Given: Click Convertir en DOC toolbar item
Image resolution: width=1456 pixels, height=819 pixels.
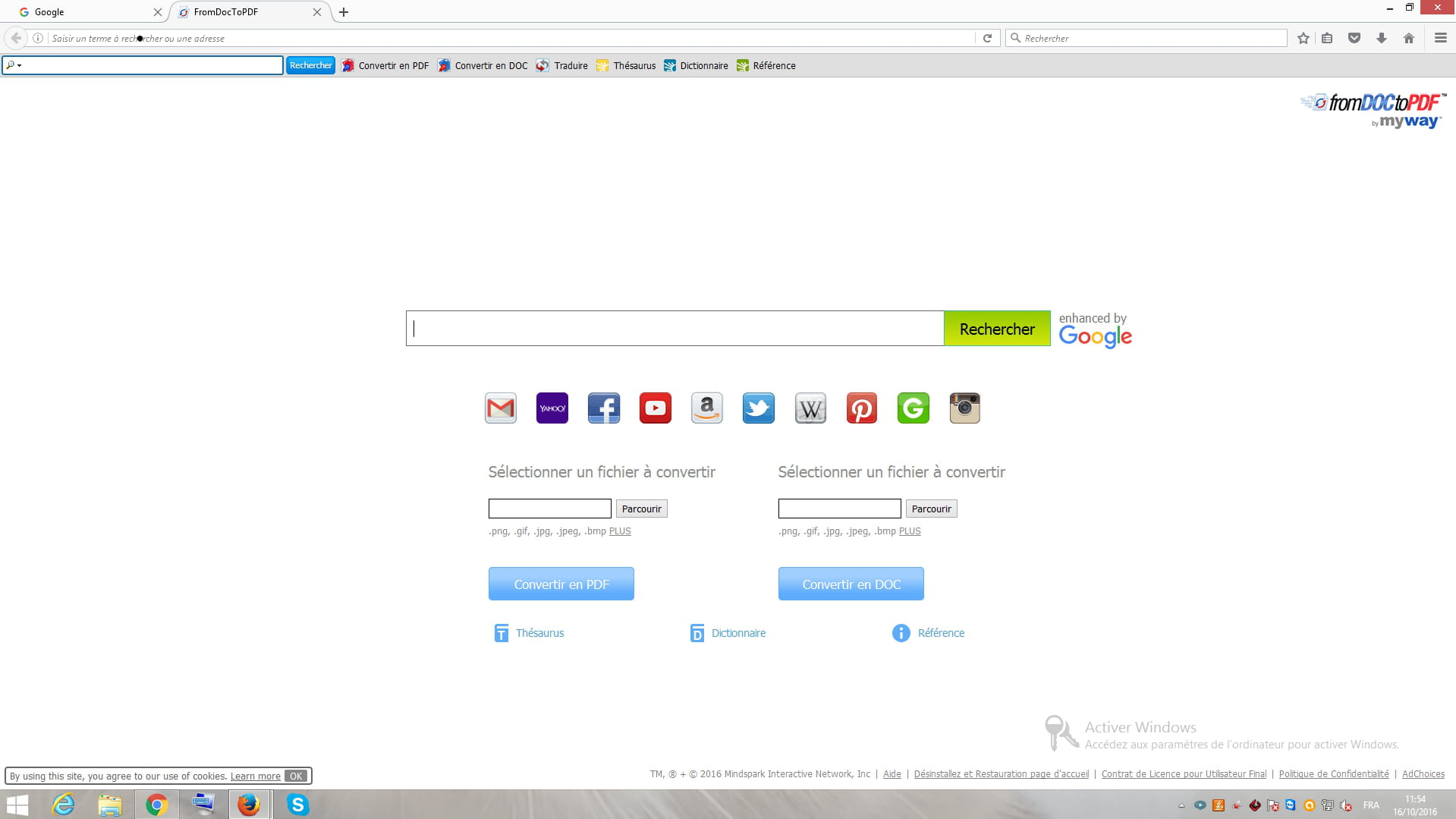Looking at the screenshot, I should pos(483,66).
